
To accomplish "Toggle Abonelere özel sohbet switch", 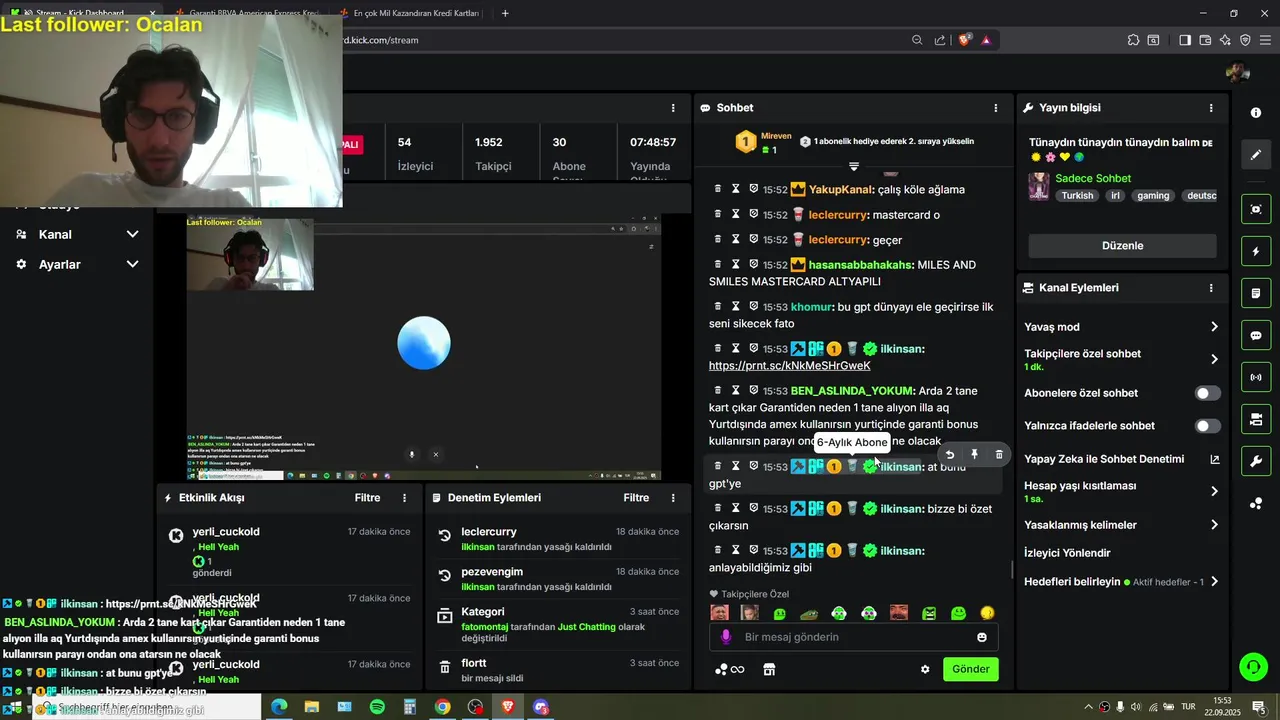I will tap(1208, 393).
